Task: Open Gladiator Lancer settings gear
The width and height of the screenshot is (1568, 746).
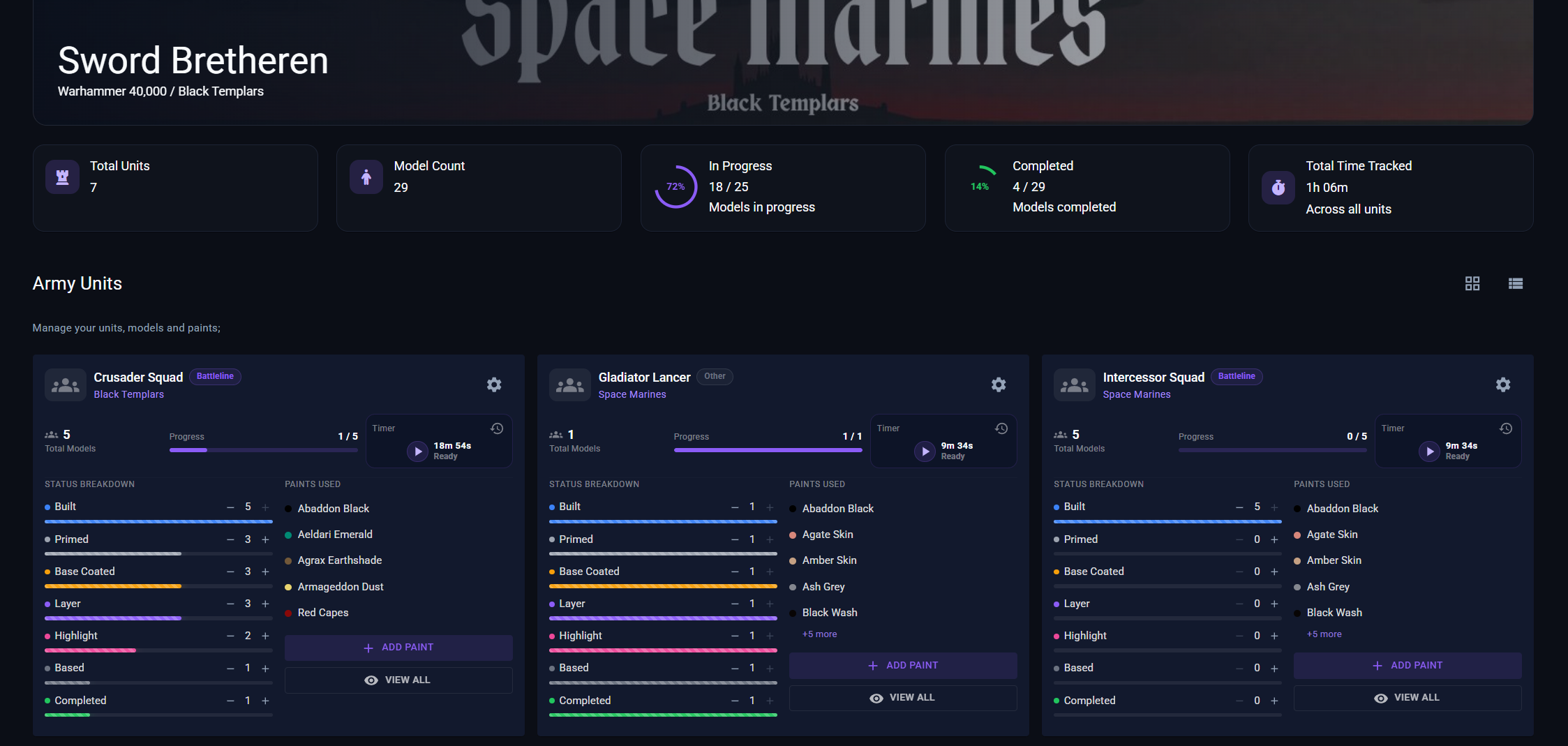Action: coord(999,385)
